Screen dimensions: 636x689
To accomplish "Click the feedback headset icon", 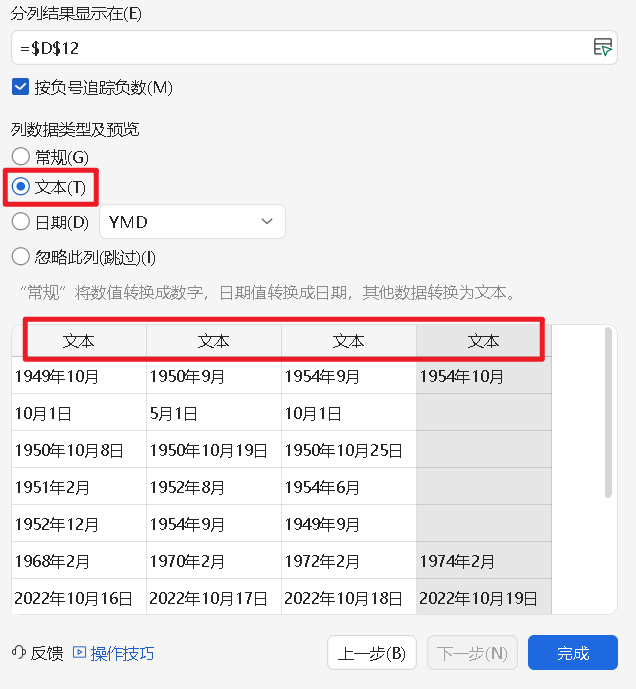I will (19, 653).
